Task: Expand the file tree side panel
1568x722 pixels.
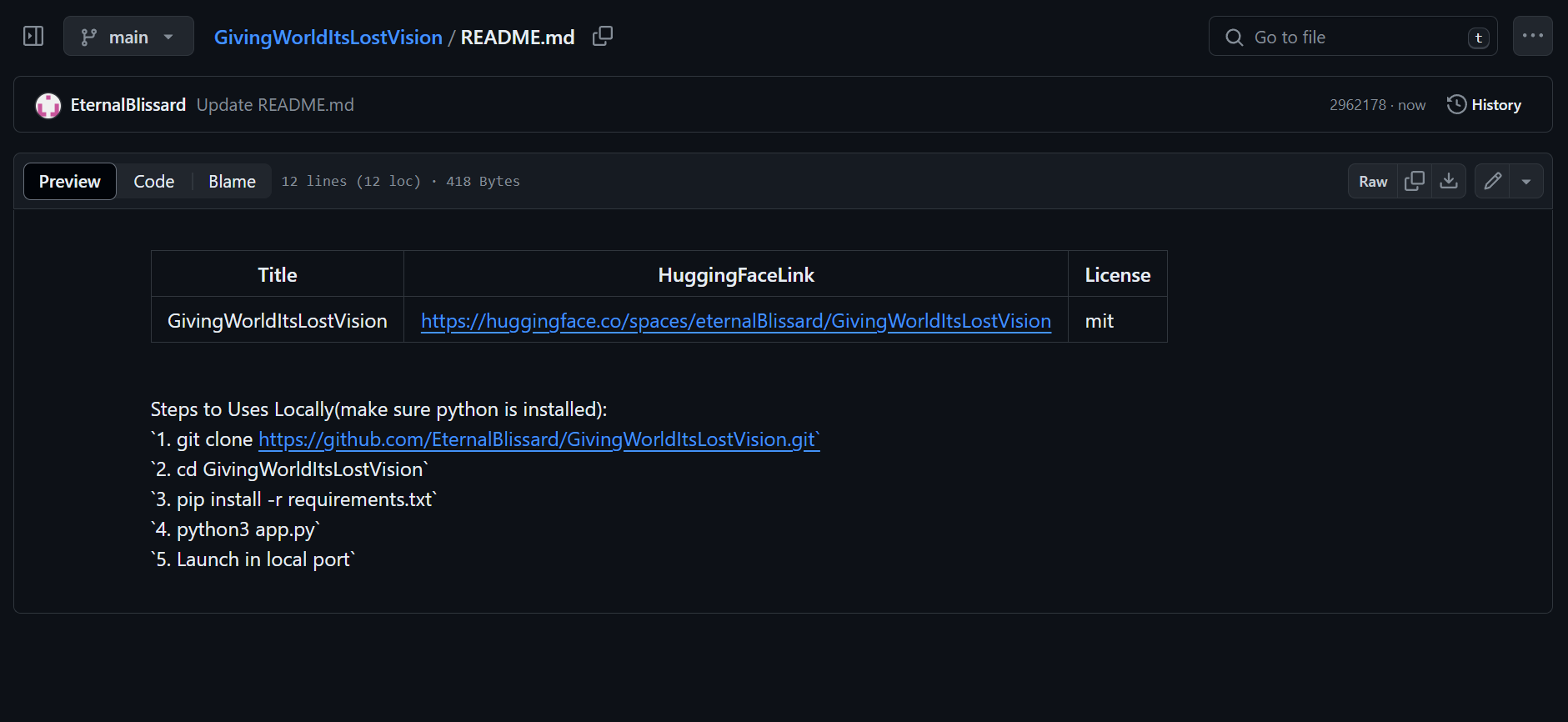Action: point(33,36)
